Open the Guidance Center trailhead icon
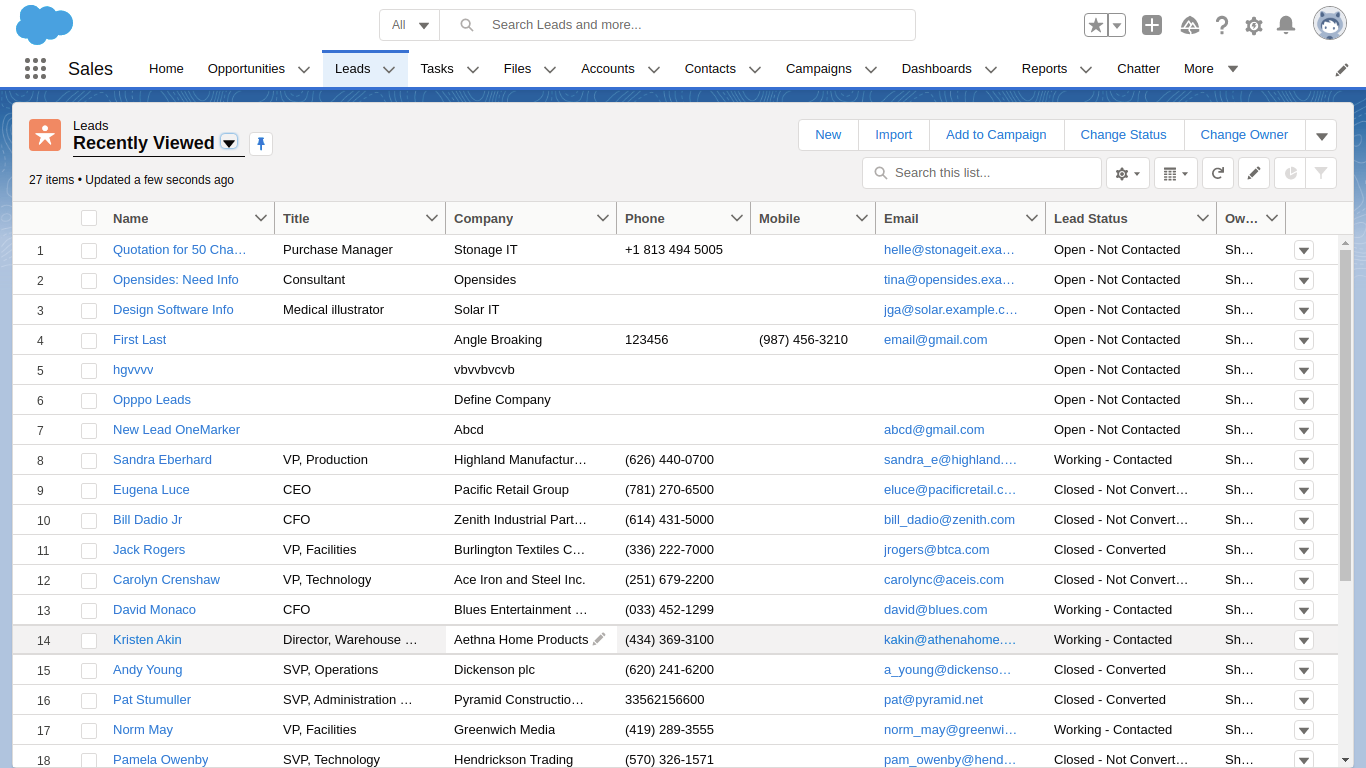 (x=1190, y=25)
